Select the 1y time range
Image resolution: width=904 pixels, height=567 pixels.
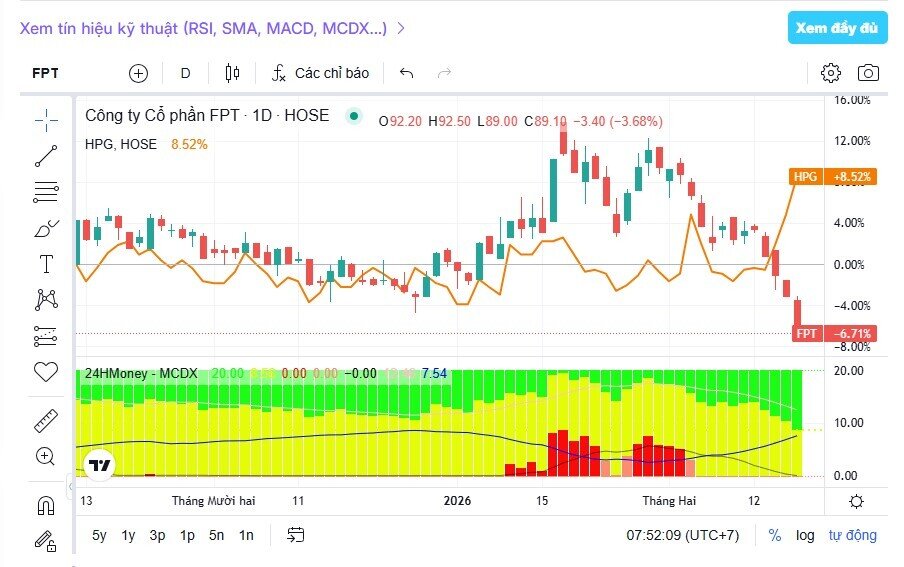(x=128, y=536)
